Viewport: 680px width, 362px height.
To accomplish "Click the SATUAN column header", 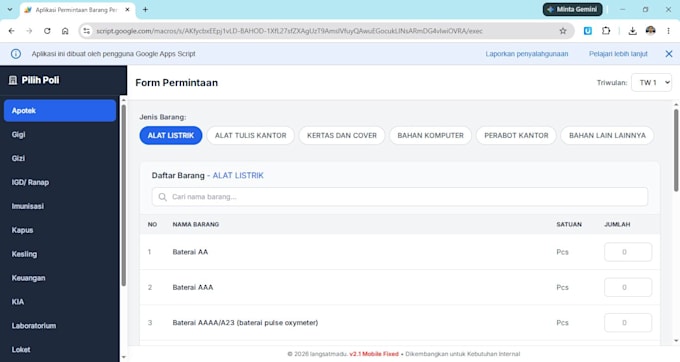I will click(x=569, y=224).
